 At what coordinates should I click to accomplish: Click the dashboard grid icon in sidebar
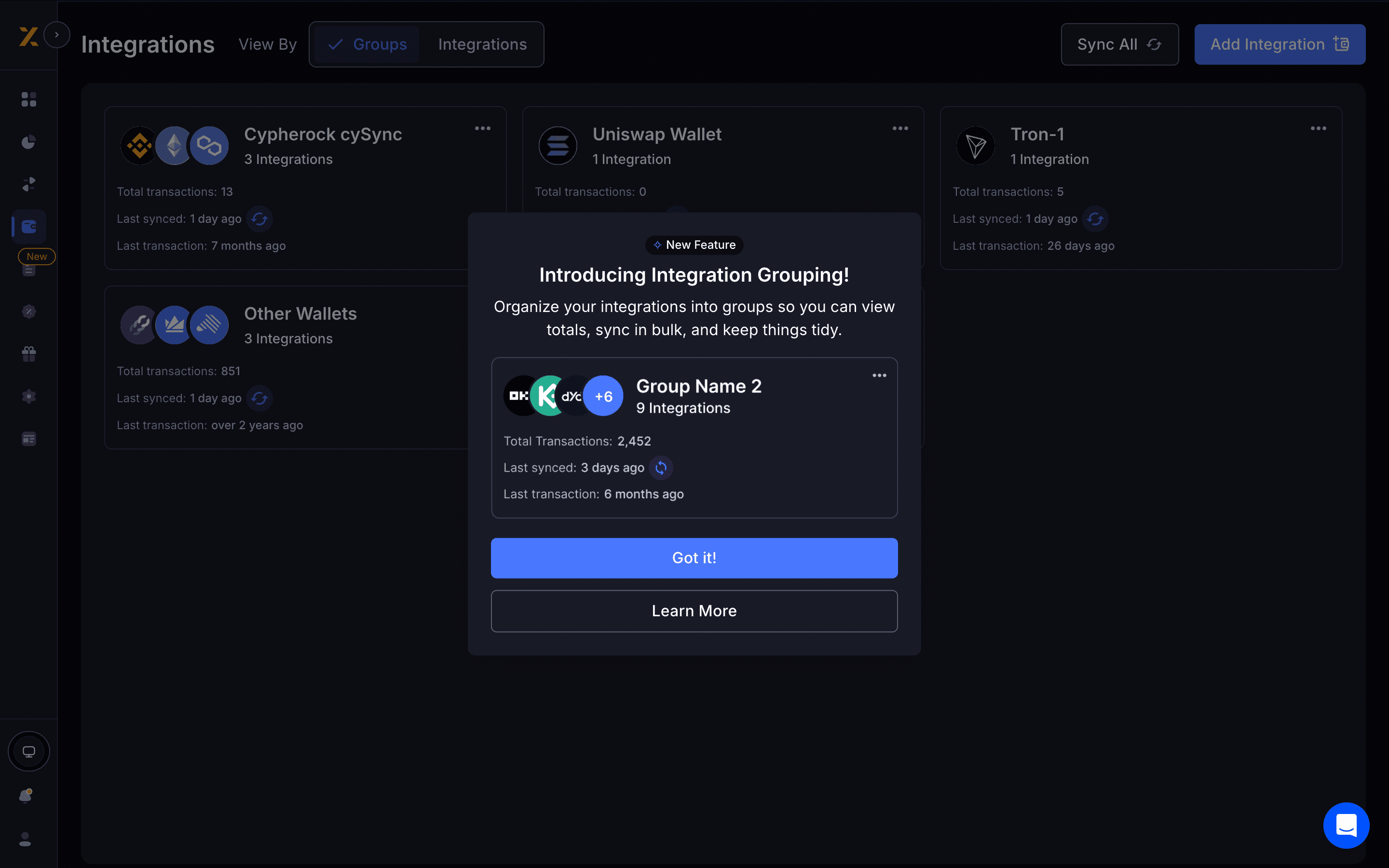pos(29,100)
